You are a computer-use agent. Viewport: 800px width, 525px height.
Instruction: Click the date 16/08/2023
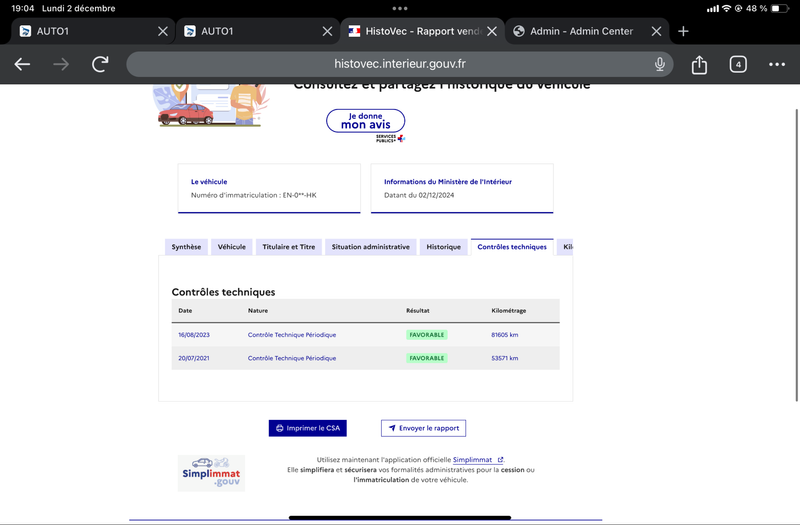pos(194,335)
